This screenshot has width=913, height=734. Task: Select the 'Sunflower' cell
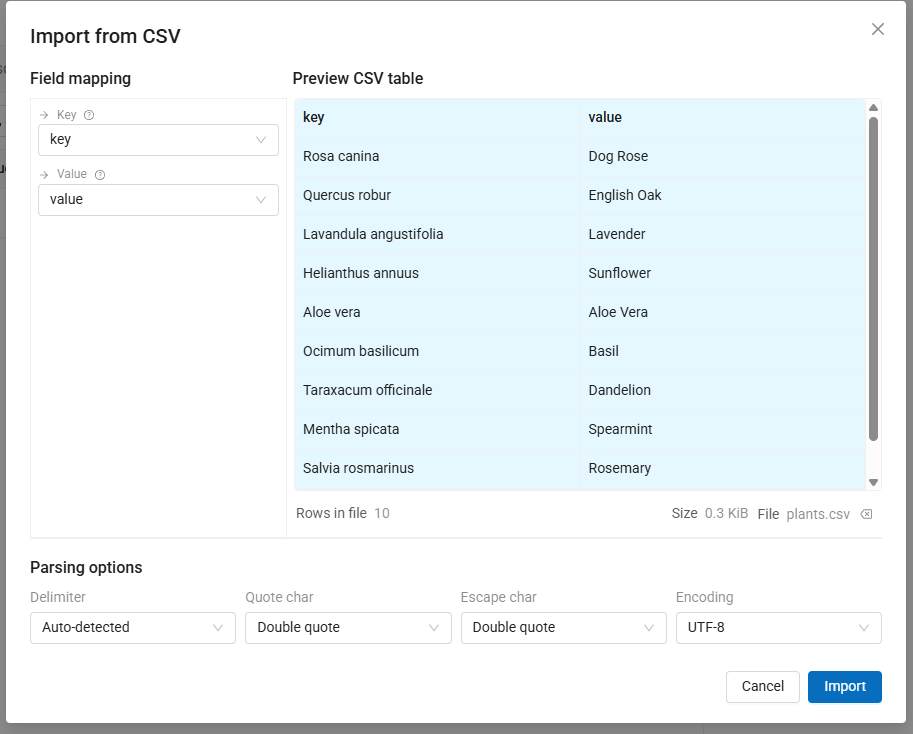[x=723, y=274]
